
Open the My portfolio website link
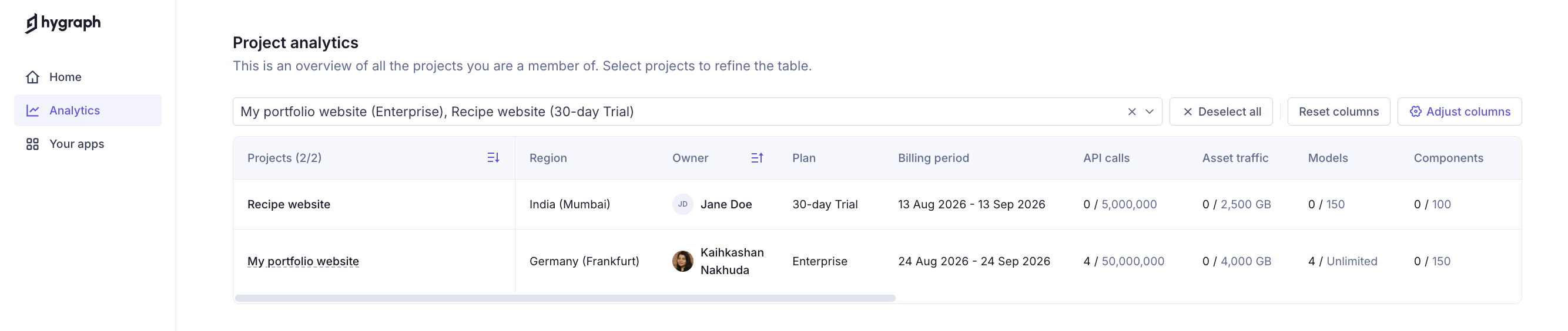pyautogui.click(x=303, y=261)
